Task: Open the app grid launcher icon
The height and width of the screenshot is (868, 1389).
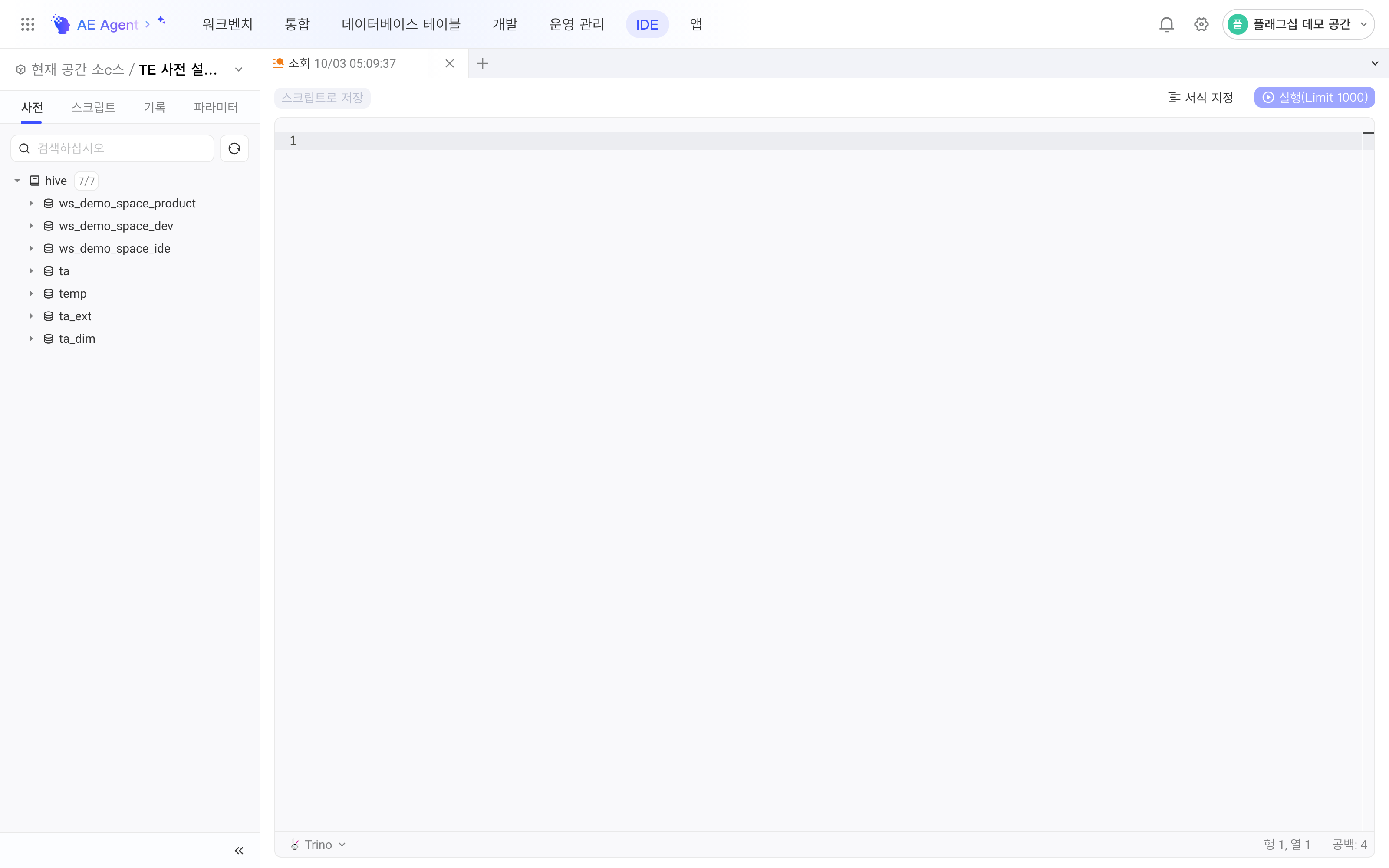Action: [27, 24]
